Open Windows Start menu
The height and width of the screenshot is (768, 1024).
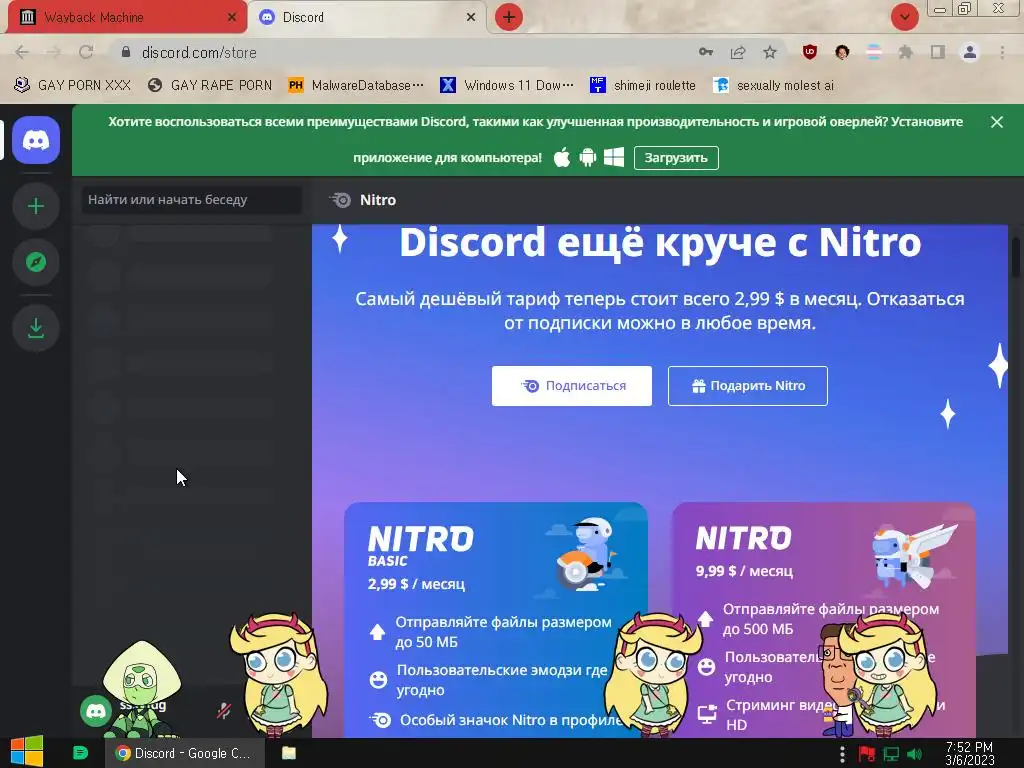click(x=26, y=752)
